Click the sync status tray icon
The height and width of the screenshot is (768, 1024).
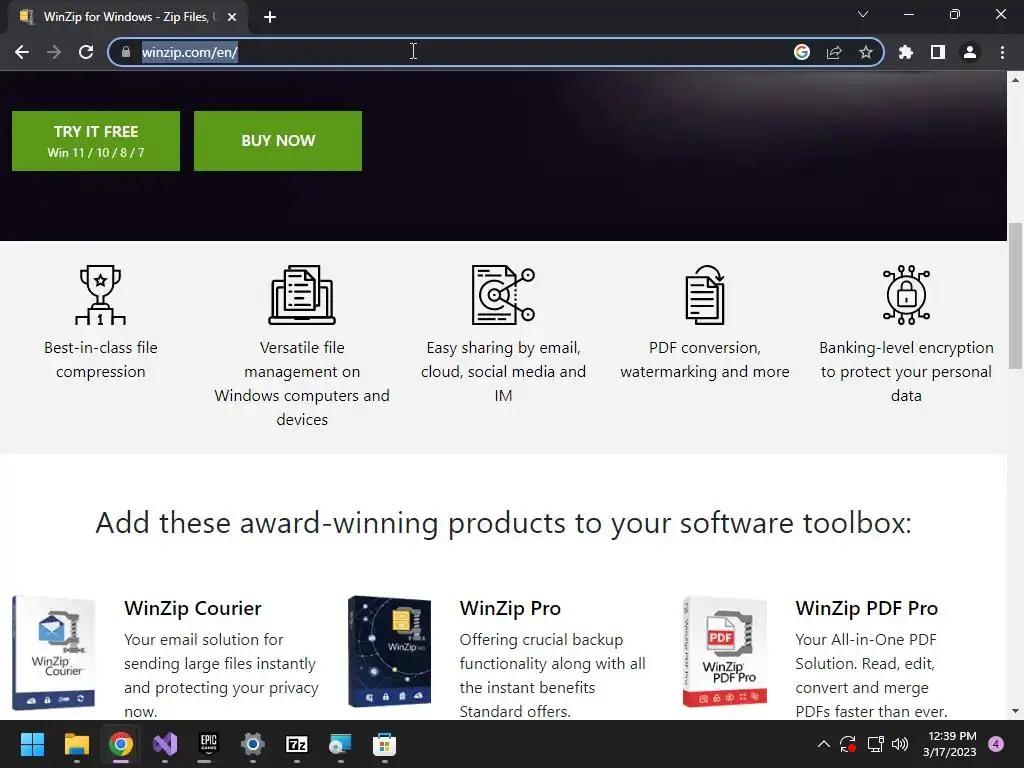coord(848,744)
